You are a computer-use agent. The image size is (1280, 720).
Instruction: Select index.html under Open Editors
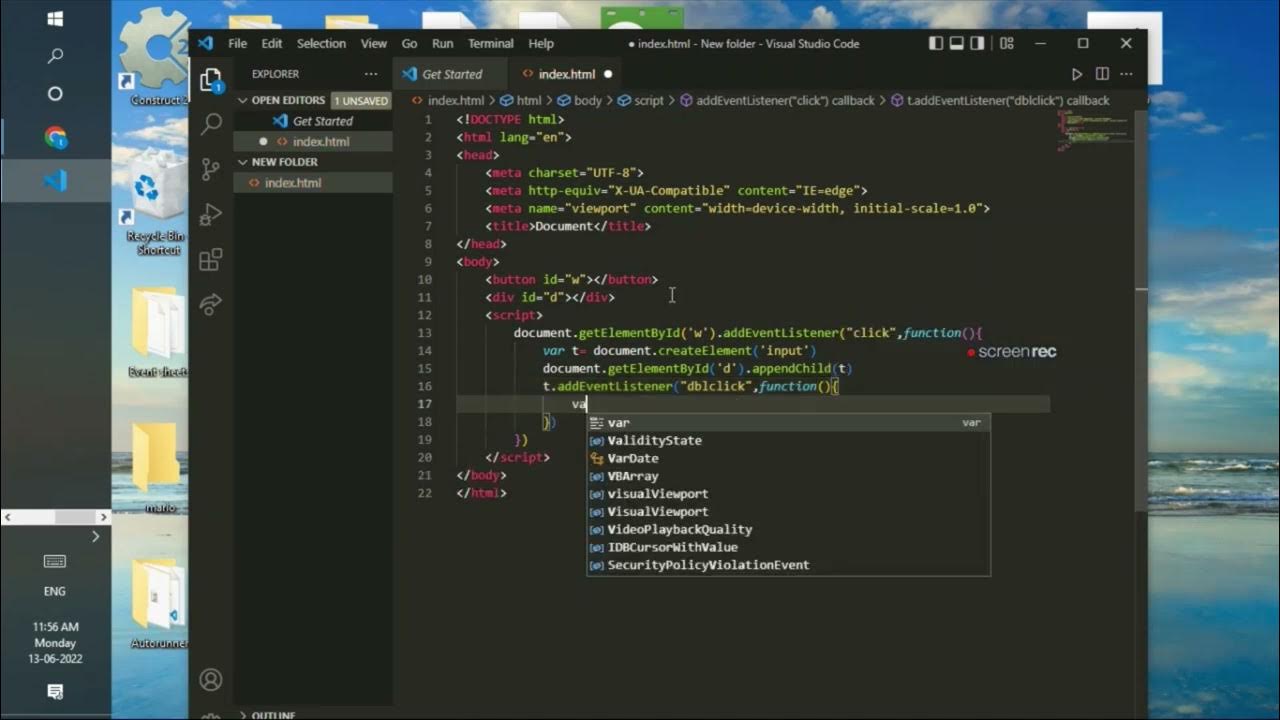click(x=313, y=142)
